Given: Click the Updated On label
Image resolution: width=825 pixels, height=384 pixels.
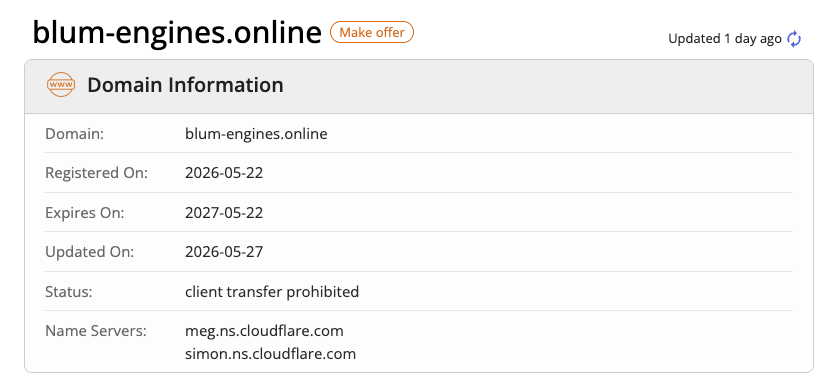Looking at the screenshot, I should [90, 252].
